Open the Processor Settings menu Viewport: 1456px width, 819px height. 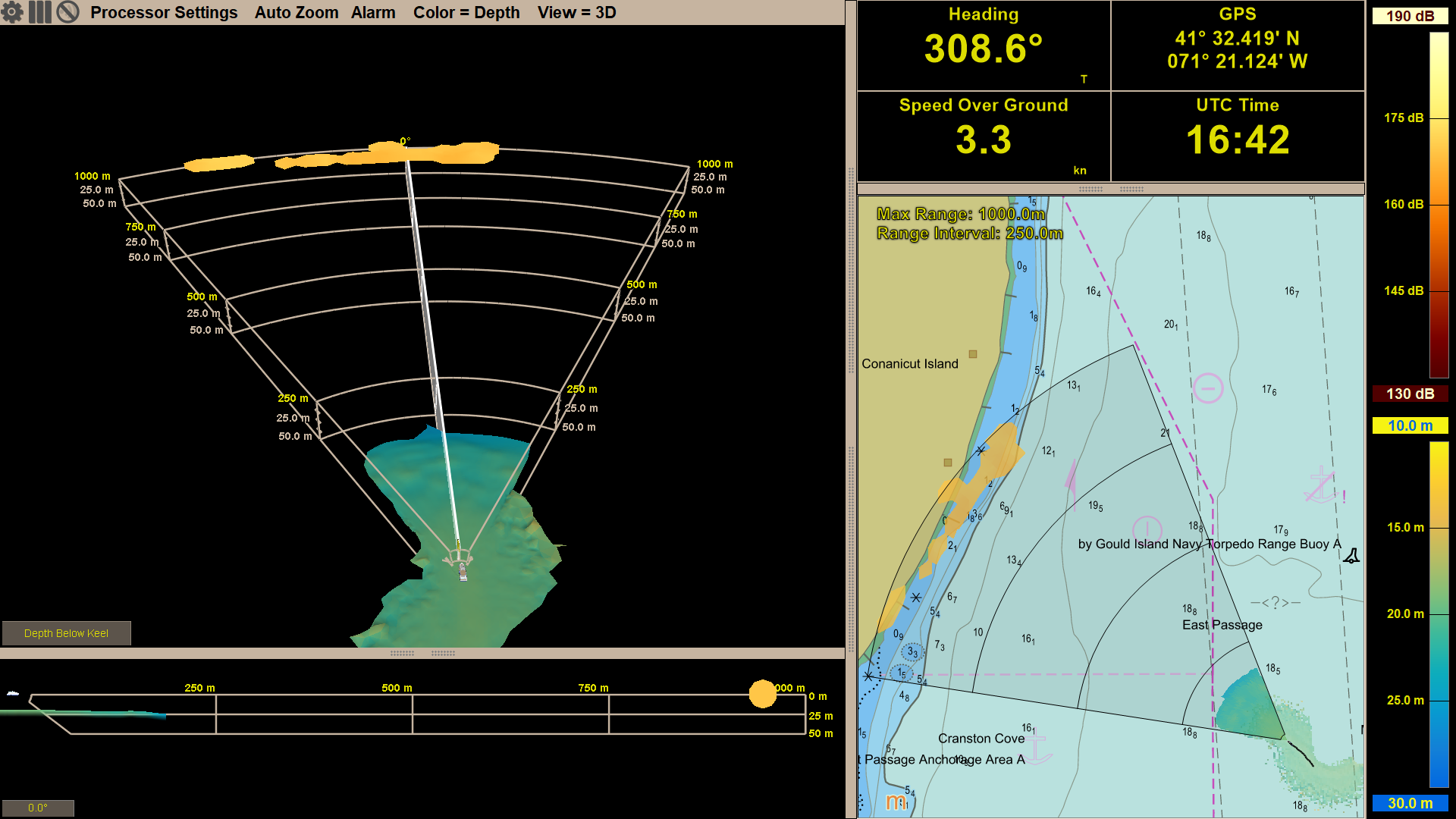[164, 12]
